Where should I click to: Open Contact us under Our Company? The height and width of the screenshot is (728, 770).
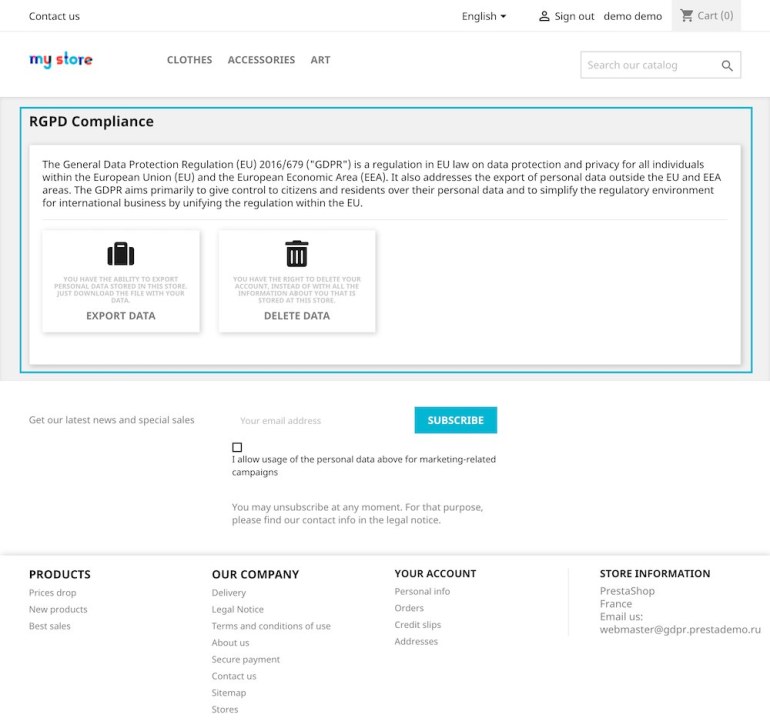tap(234, 676)
